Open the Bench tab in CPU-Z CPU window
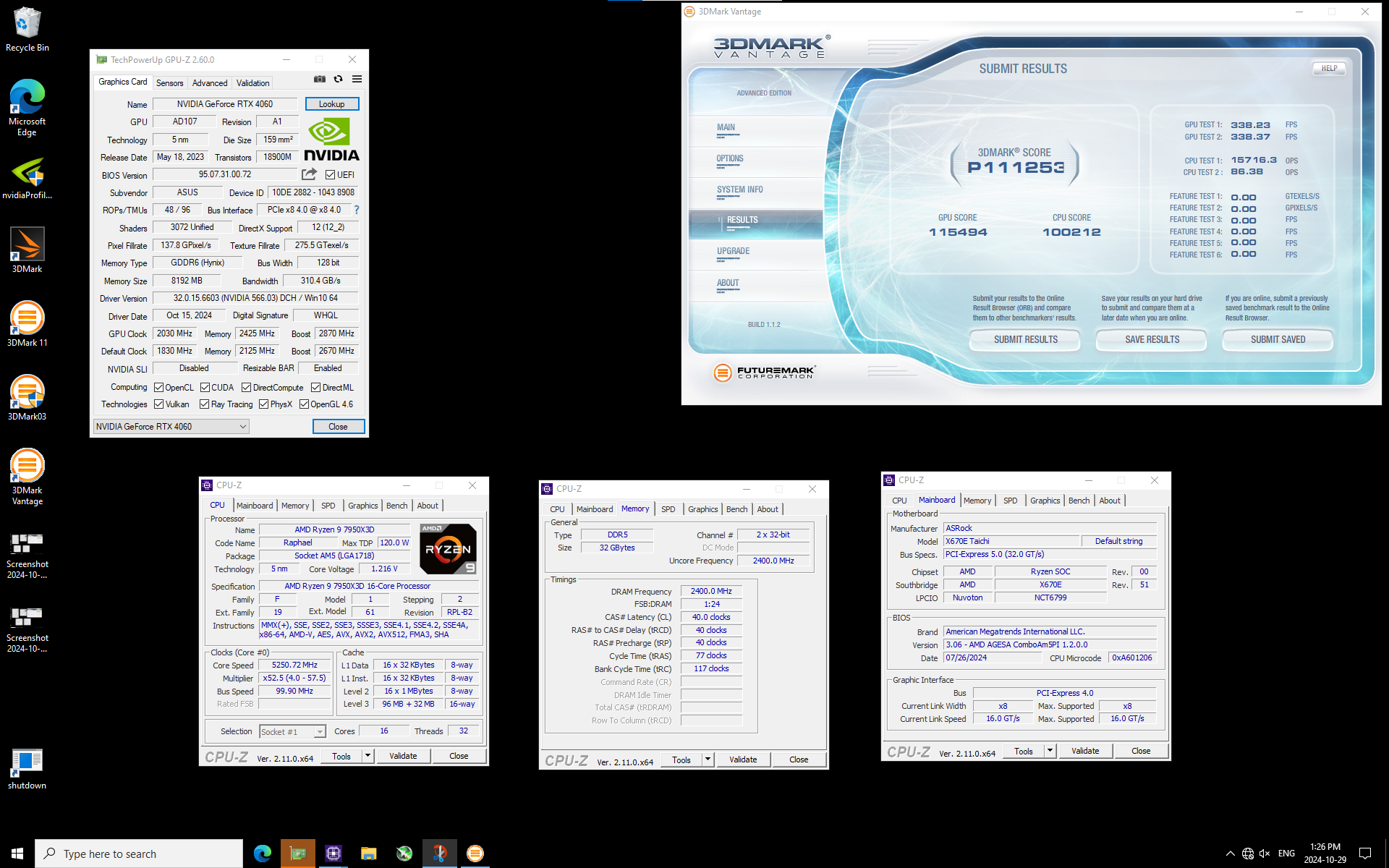Screen dimensions: 1389x868 point(396,506)
